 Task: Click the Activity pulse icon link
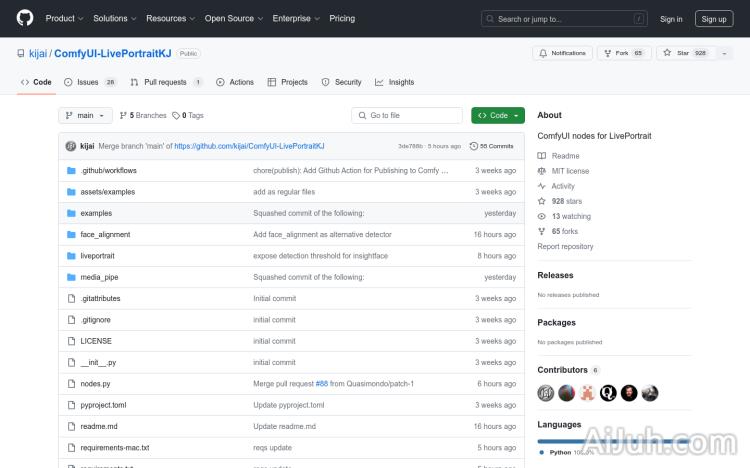[542, 186]
